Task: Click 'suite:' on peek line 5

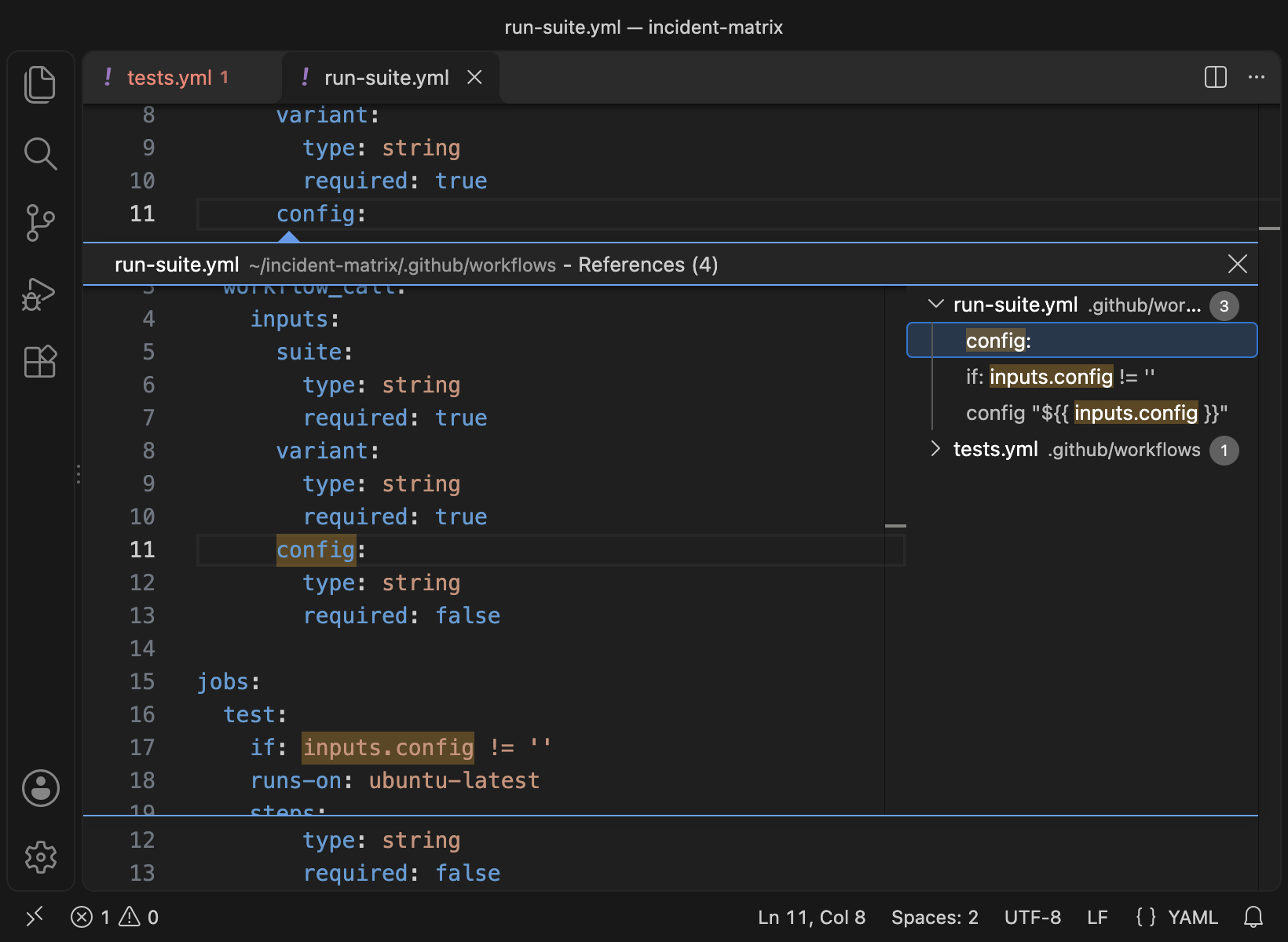Action: pyautogui.click(x=315, y=352)
